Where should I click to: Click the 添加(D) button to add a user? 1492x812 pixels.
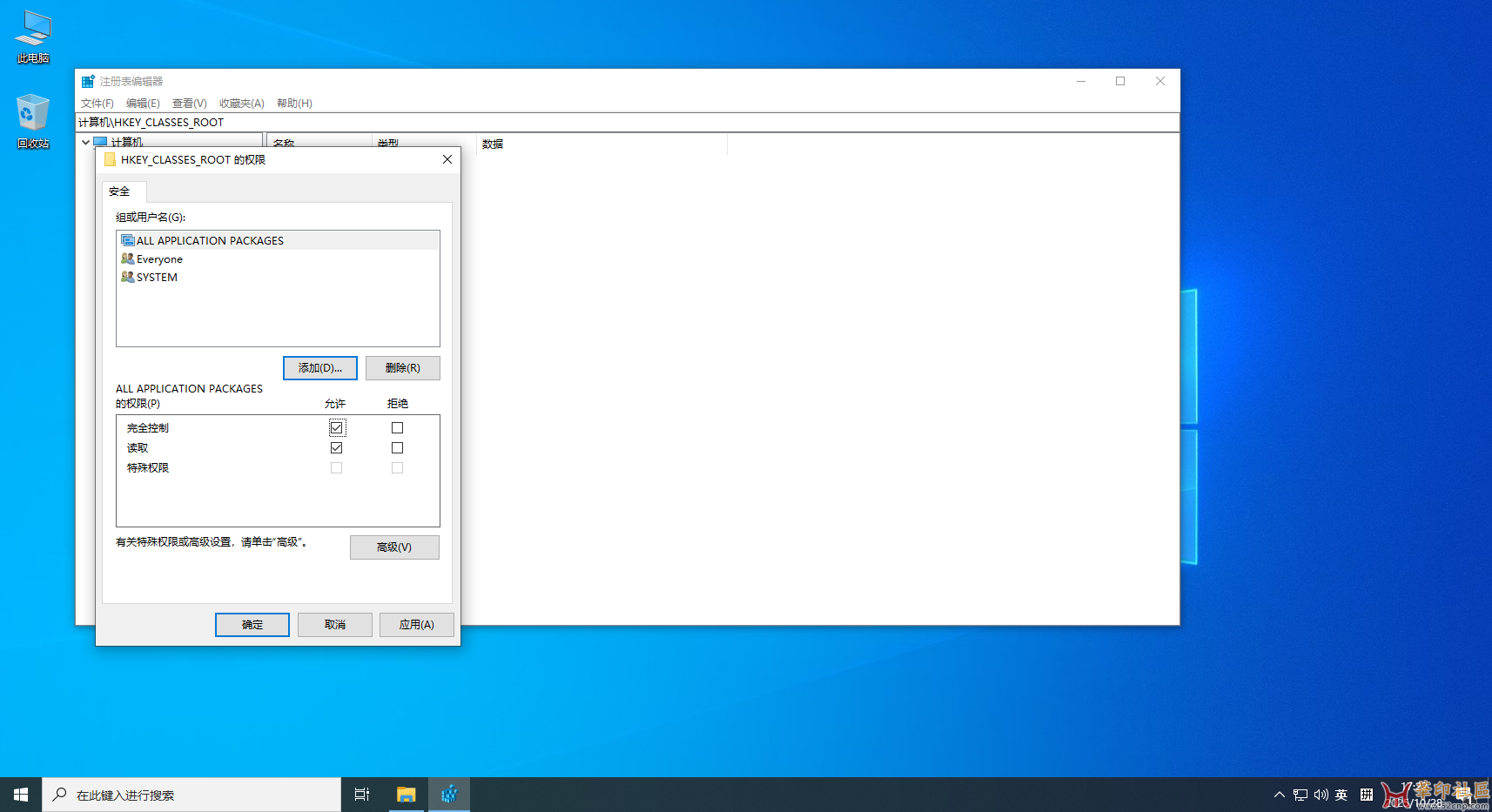point(319,367)
